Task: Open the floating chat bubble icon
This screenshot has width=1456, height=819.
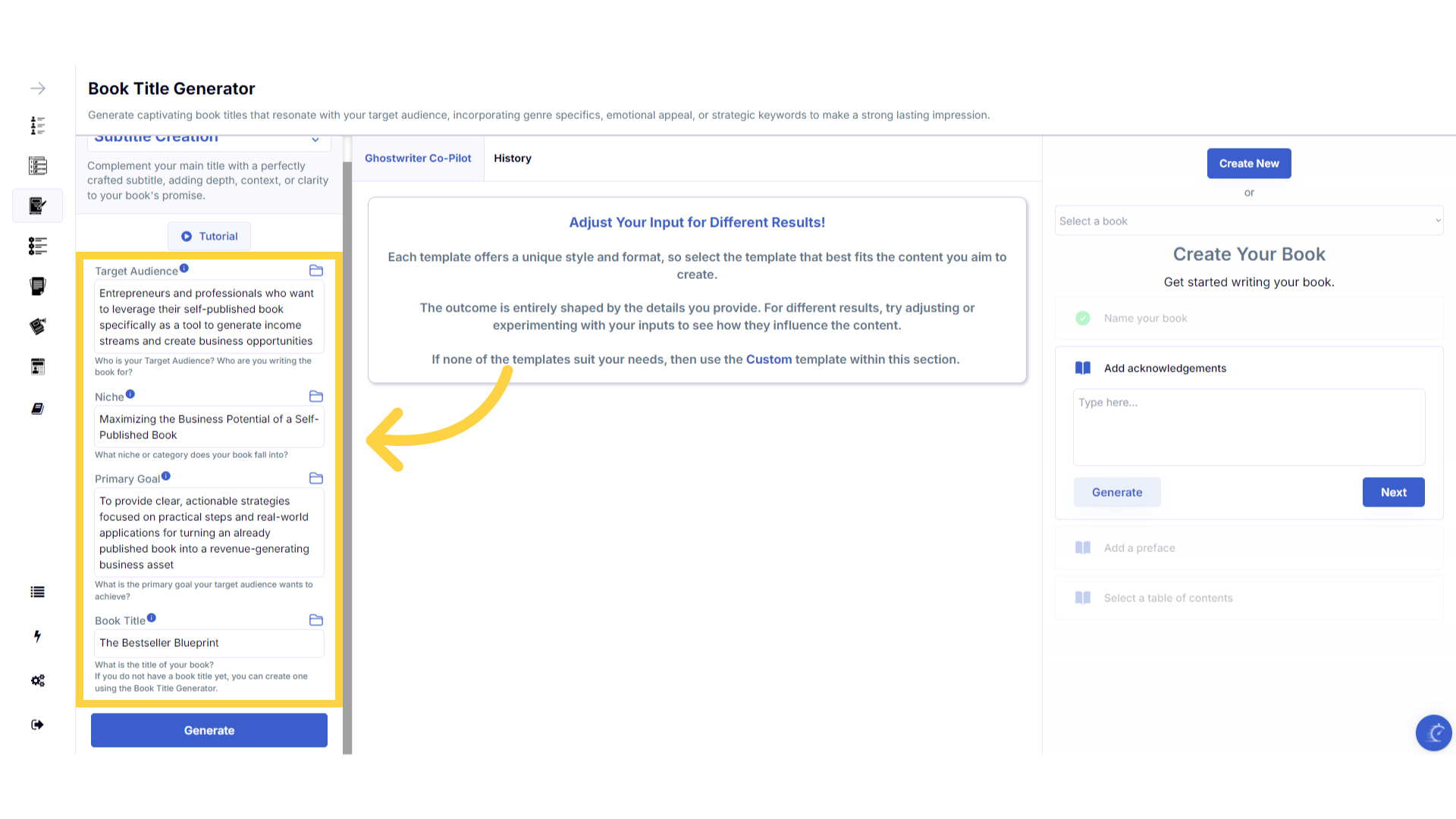Action: pos(1433,733)
